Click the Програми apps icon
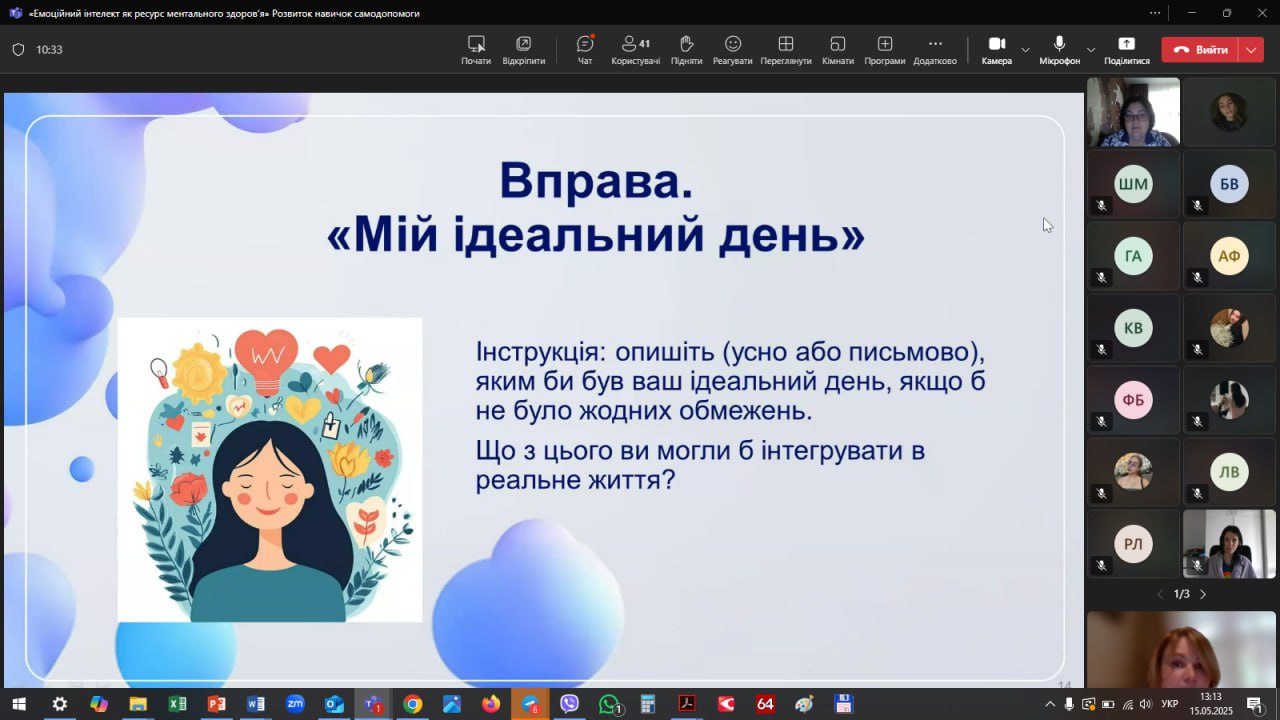Viewport: 1280px width, 720px height. click(x=884, y=49)
